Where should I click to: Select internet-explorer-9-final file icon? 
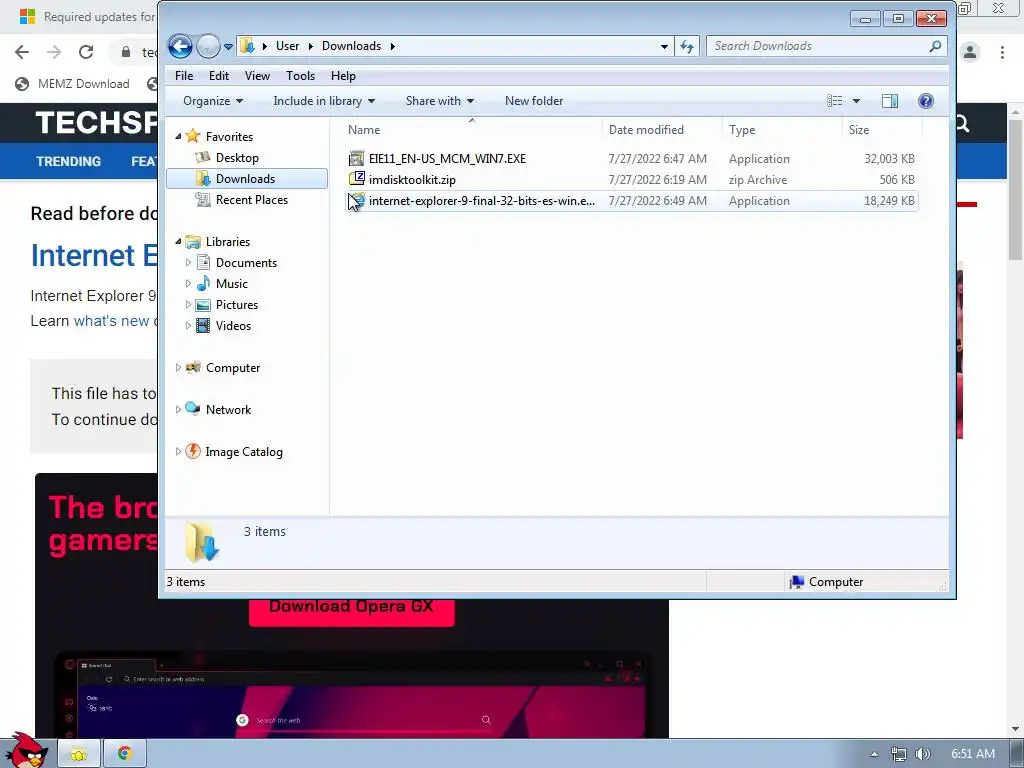[357, 200]
